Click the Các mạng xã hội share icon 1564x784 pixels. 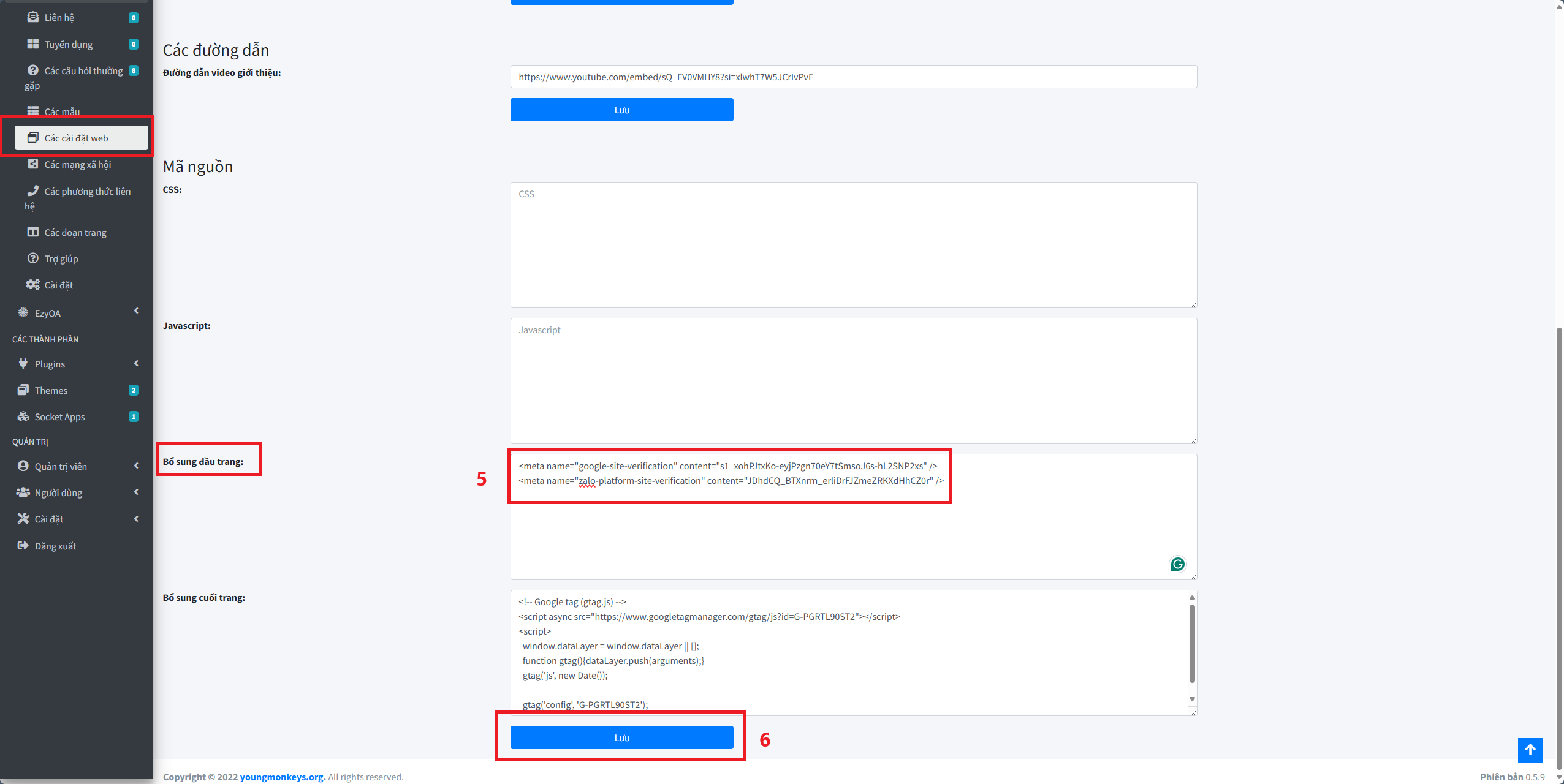coord(33,164)
